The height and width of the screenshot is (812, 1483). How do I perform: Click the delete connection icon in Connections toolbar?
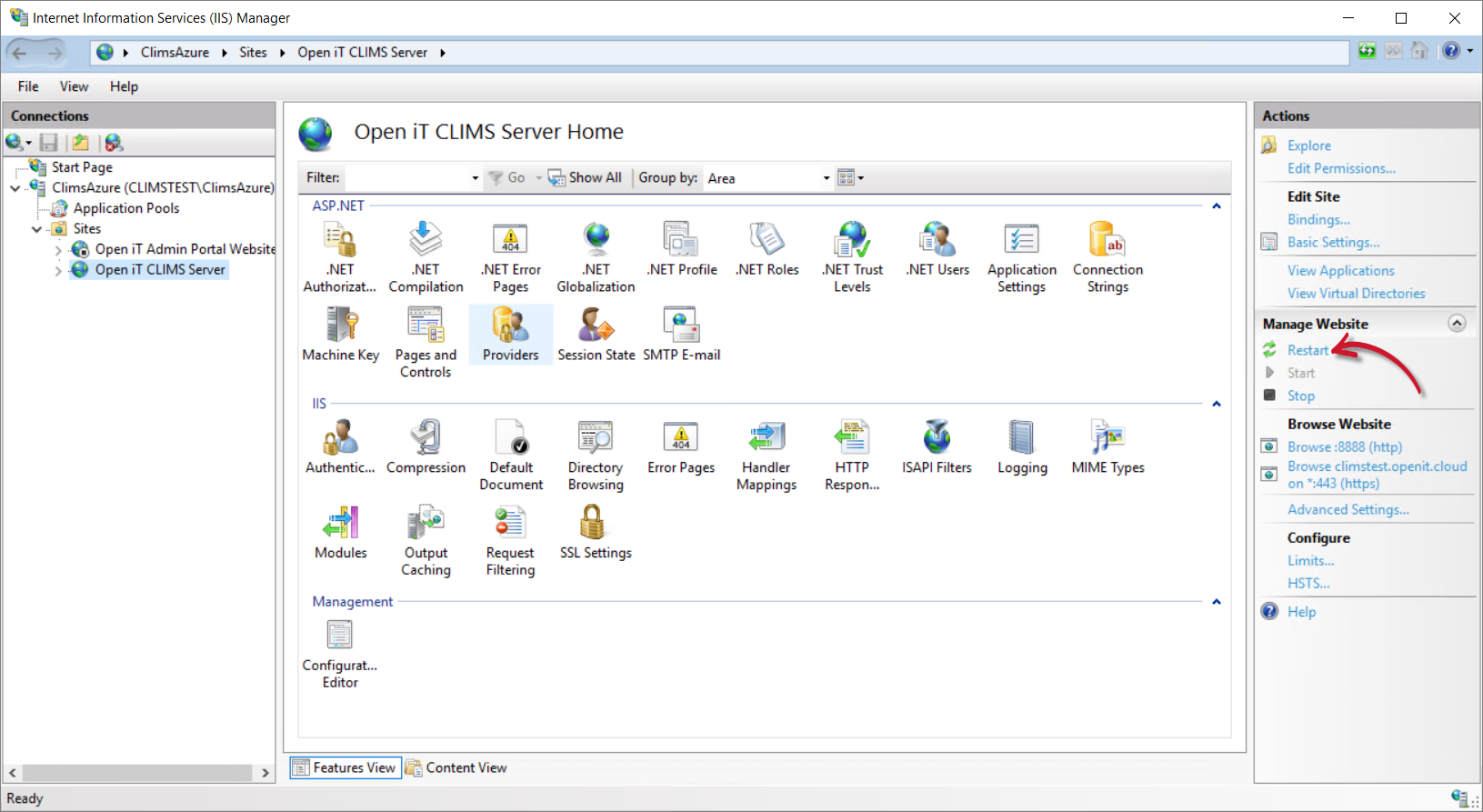coord(114,143)
